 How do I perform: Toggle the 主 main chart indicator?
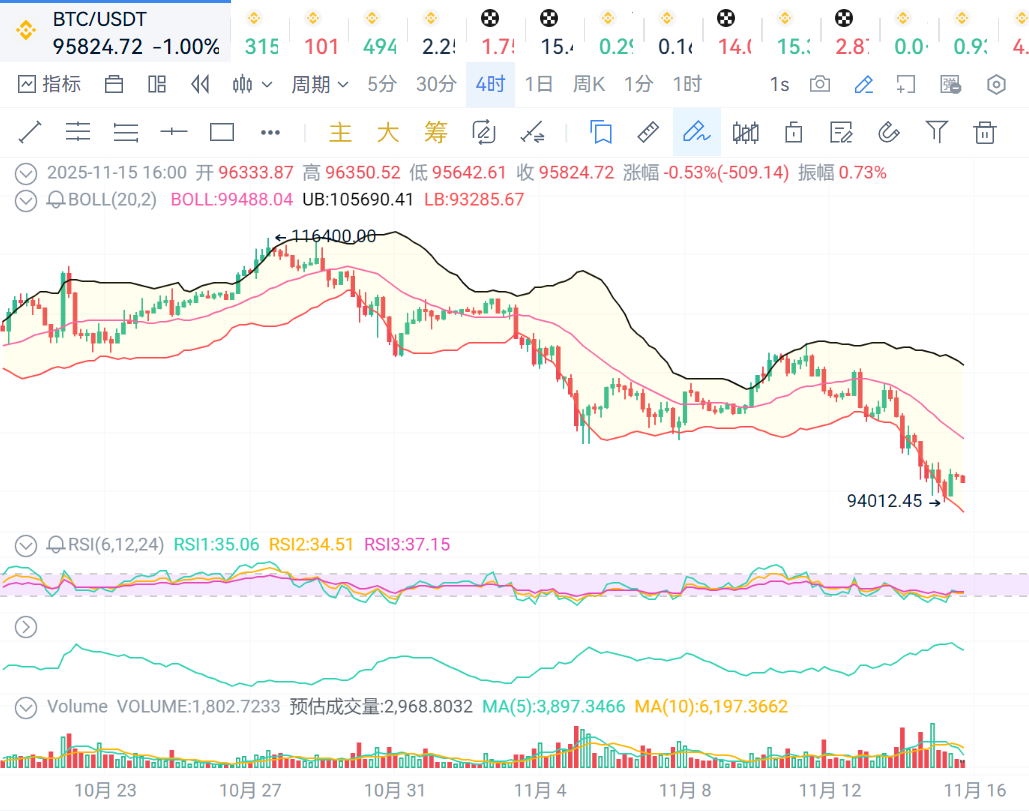pyautogui.click(x=341, y=132)
